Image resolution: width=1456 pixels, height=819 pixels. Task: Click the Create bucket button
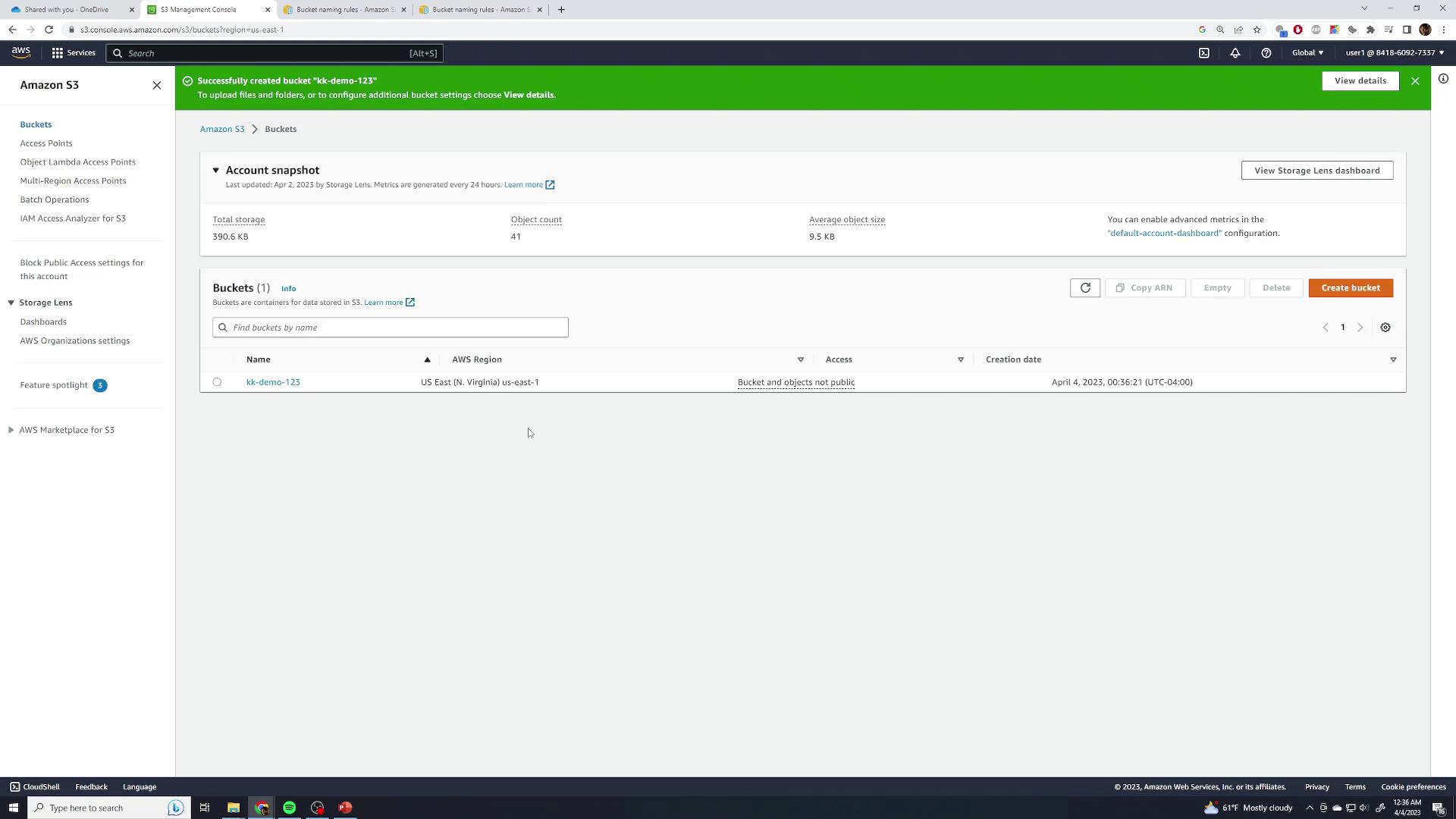click(1350, 288)
